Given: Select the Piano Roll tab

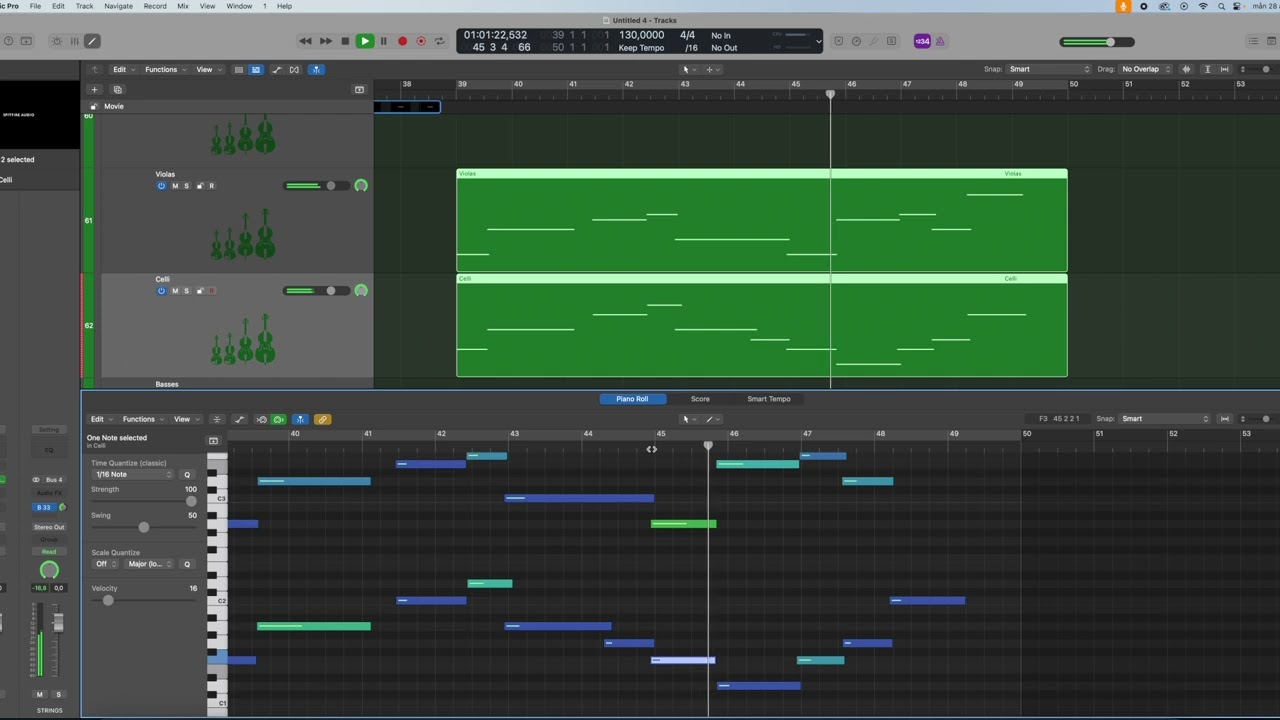Looking at the screenshot, I should click(632, 399).
